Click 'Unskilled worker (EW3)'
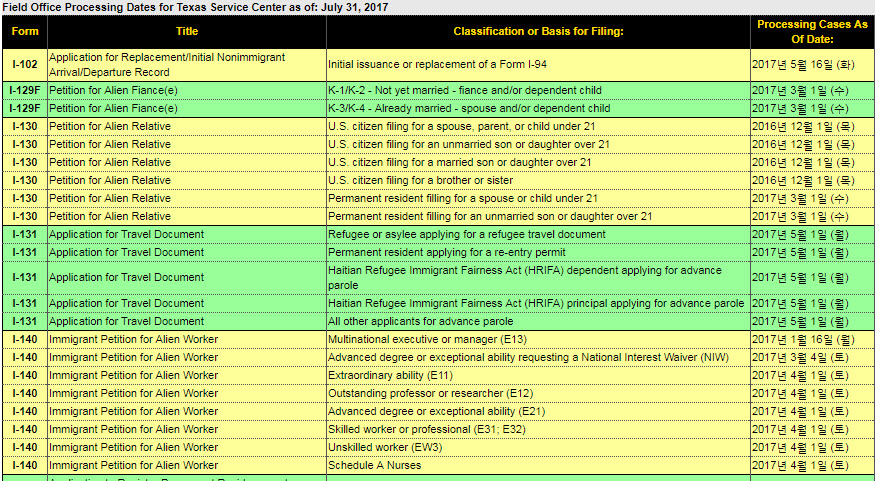This screenshot has height=481, width=880. (385, 447)
